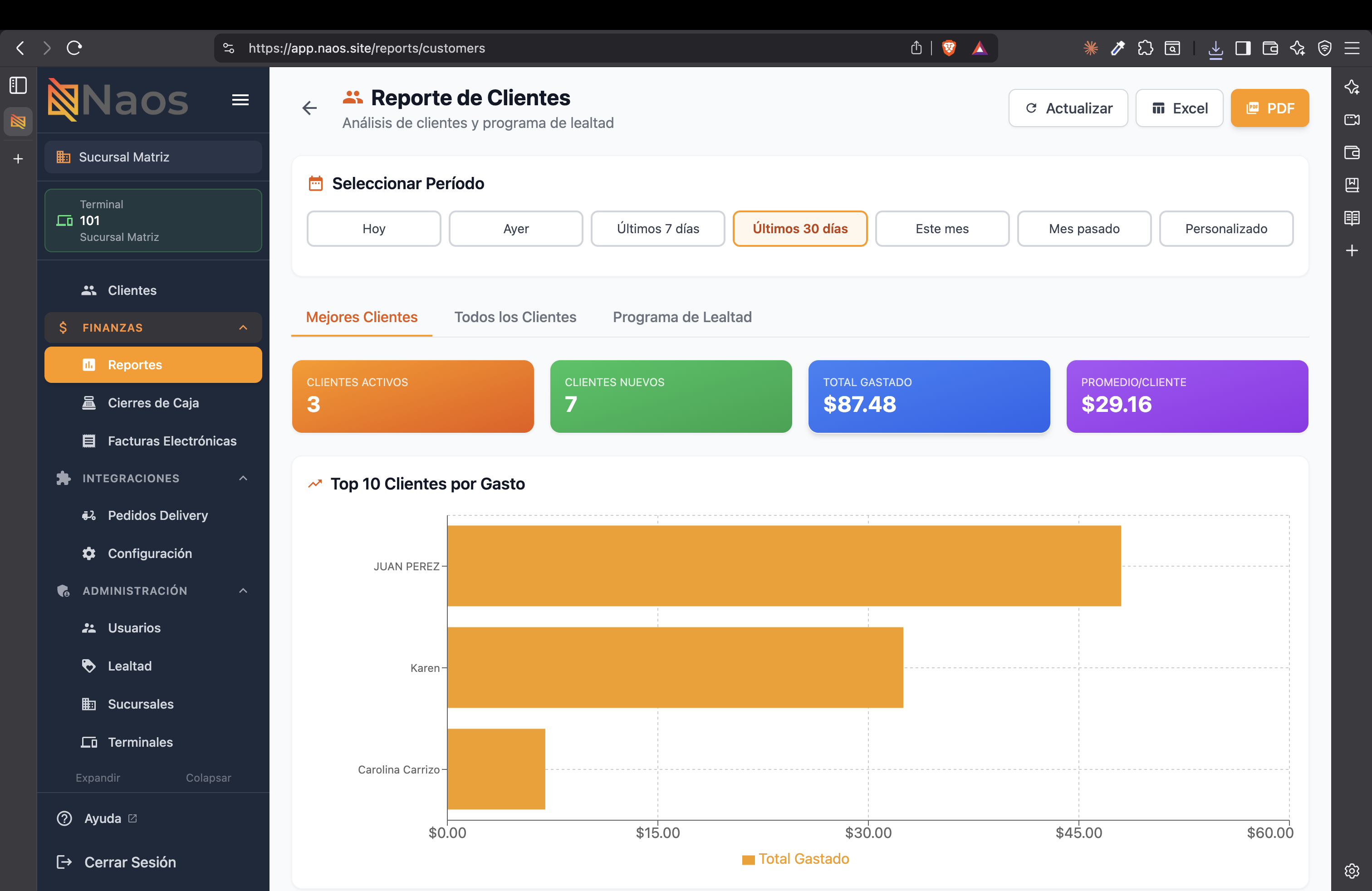Open Facturas Electrónicas in the sidebar
Image resolution: width=1372 pixels, height=891 pixels.
[x=153, y=441]
